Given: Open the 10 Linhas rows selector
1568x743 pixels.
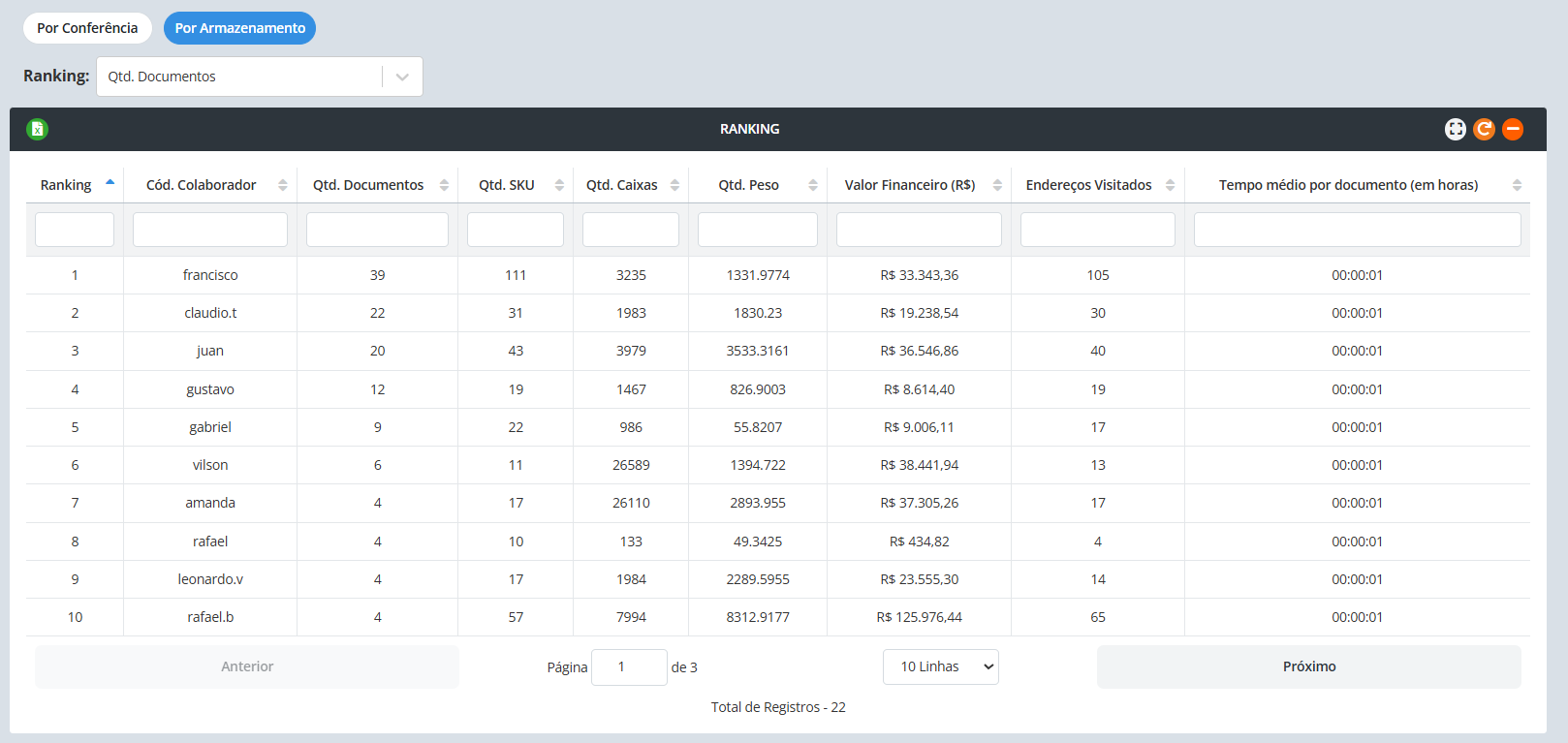Looking at the screenshot, I should [x=940, y=666].
